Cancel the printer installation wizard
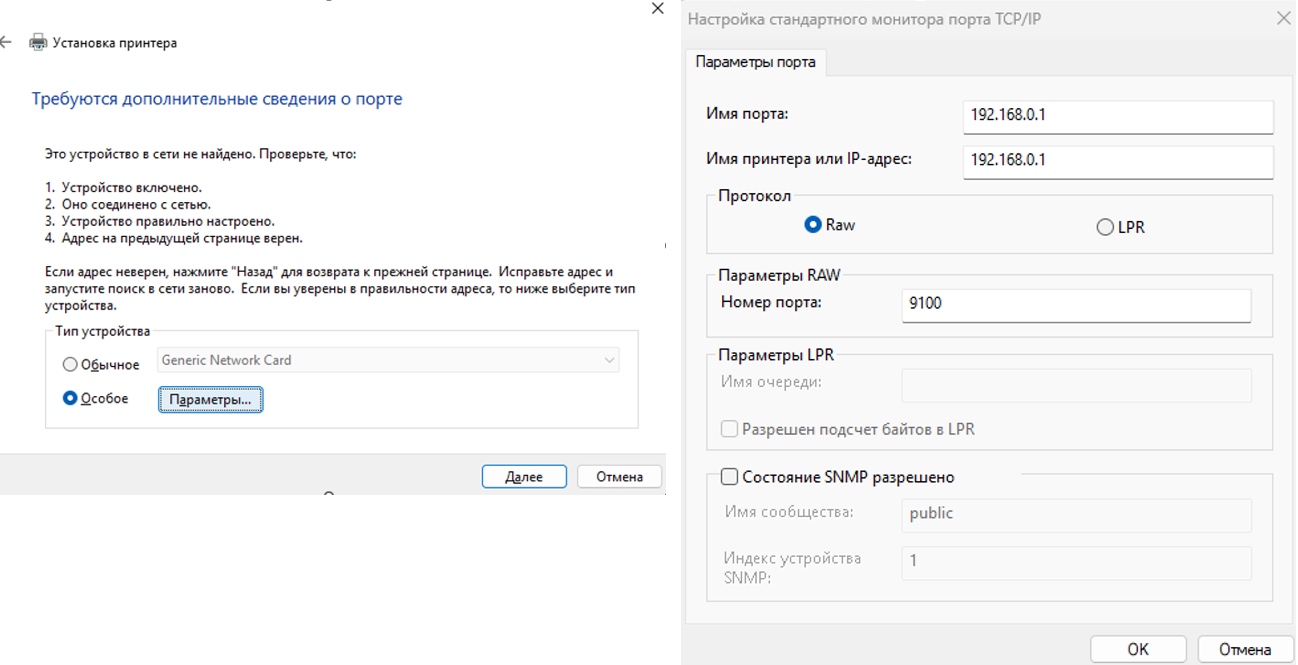Screen dimensions: 1298x665 619,477
